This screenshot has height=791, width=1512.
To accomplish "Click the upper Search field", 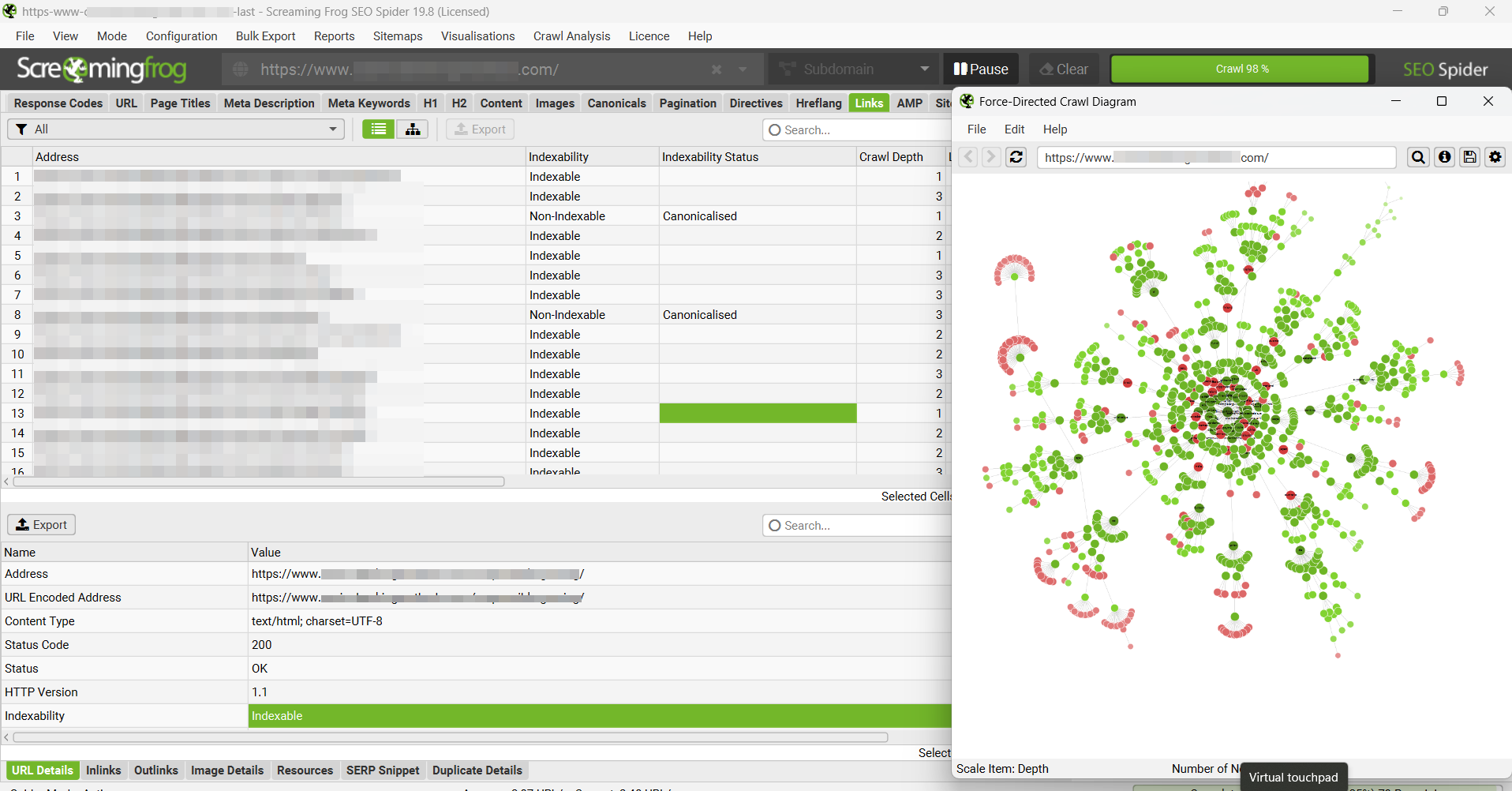I will pos(857,130).
